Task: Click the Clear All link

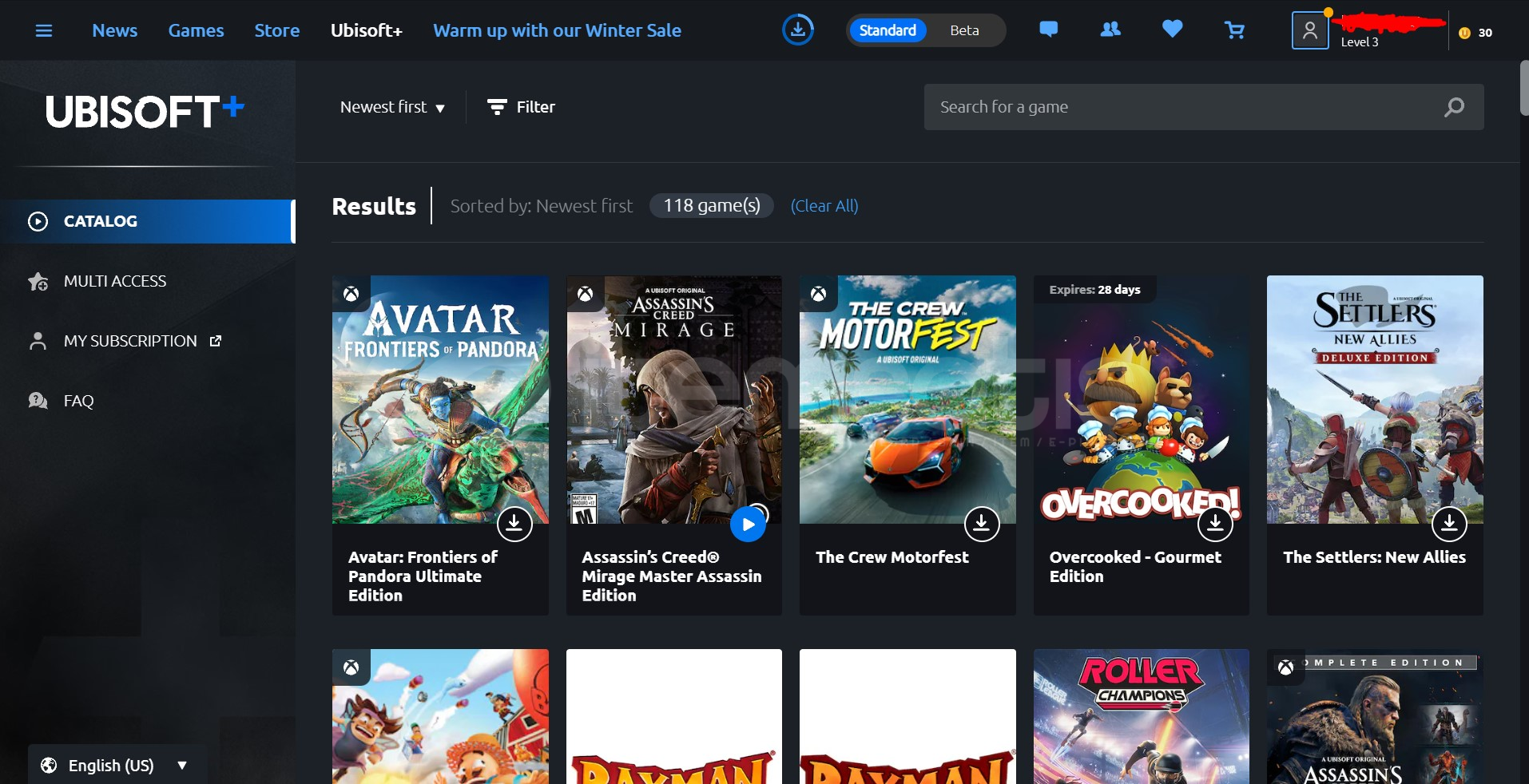Action: coord(824,206)
